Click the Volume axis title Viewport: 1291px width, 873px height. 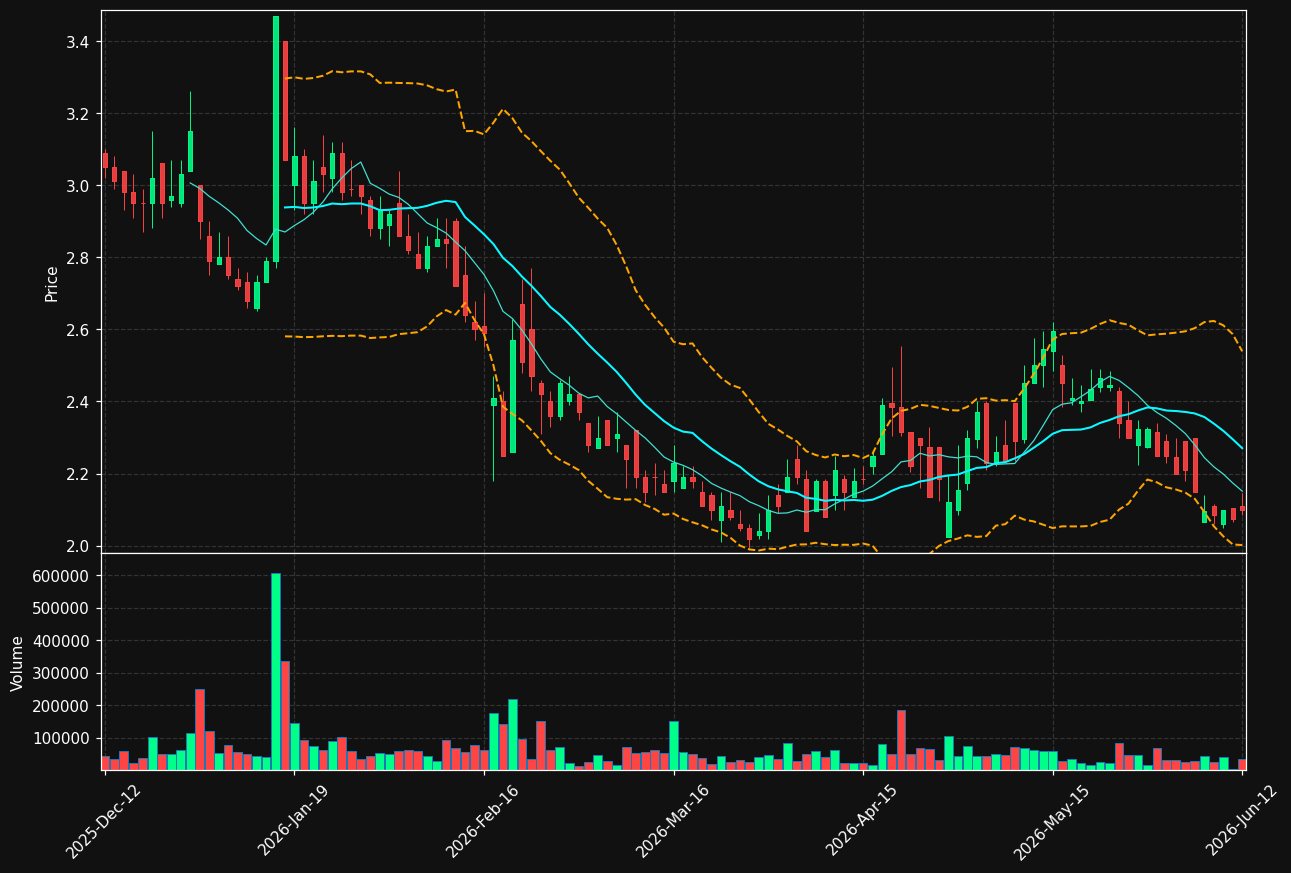click(x=17, y=663)
